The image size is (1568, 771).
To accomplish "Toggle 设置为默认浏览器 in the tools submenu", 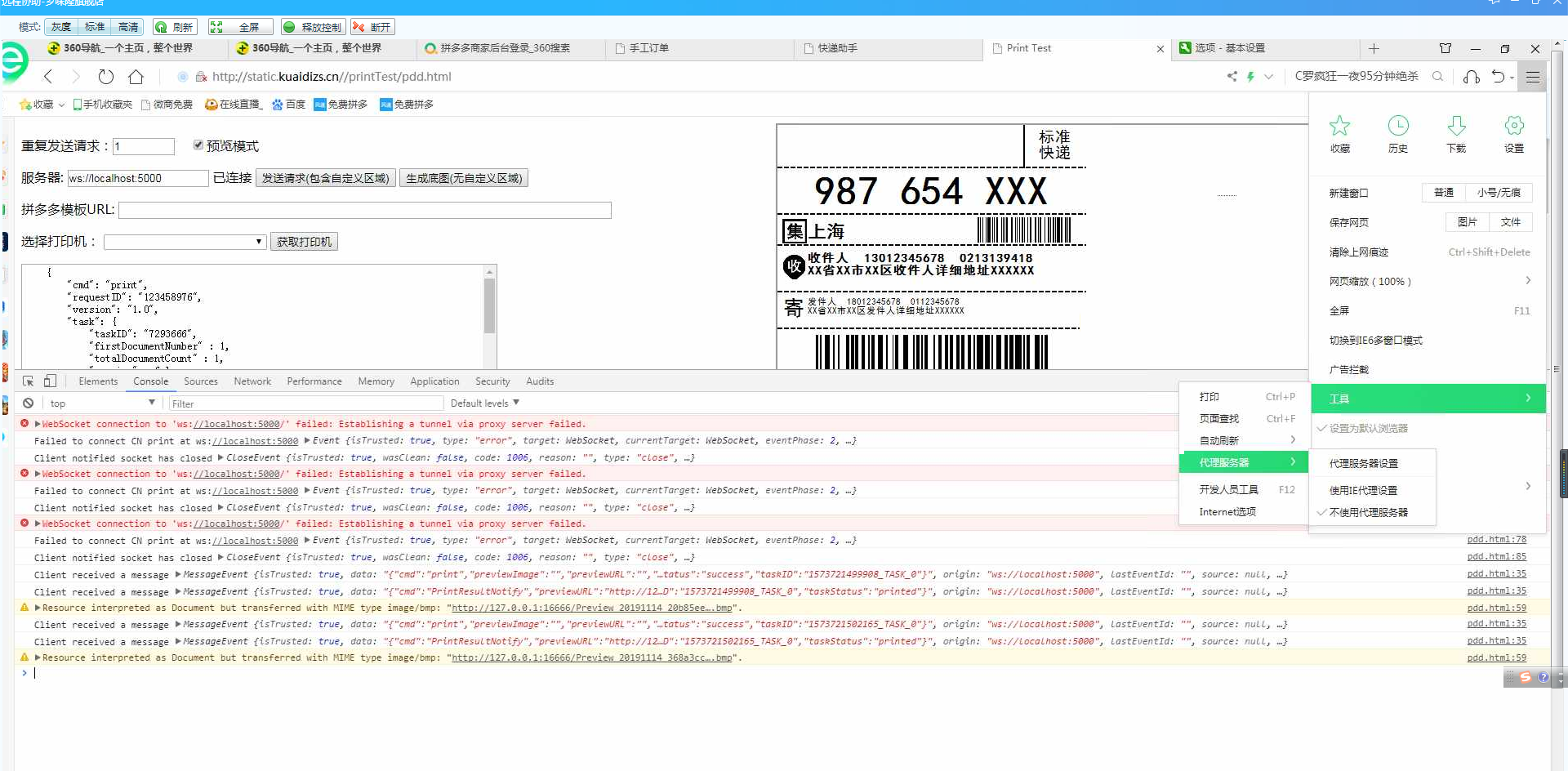I will pos(1362,428).
